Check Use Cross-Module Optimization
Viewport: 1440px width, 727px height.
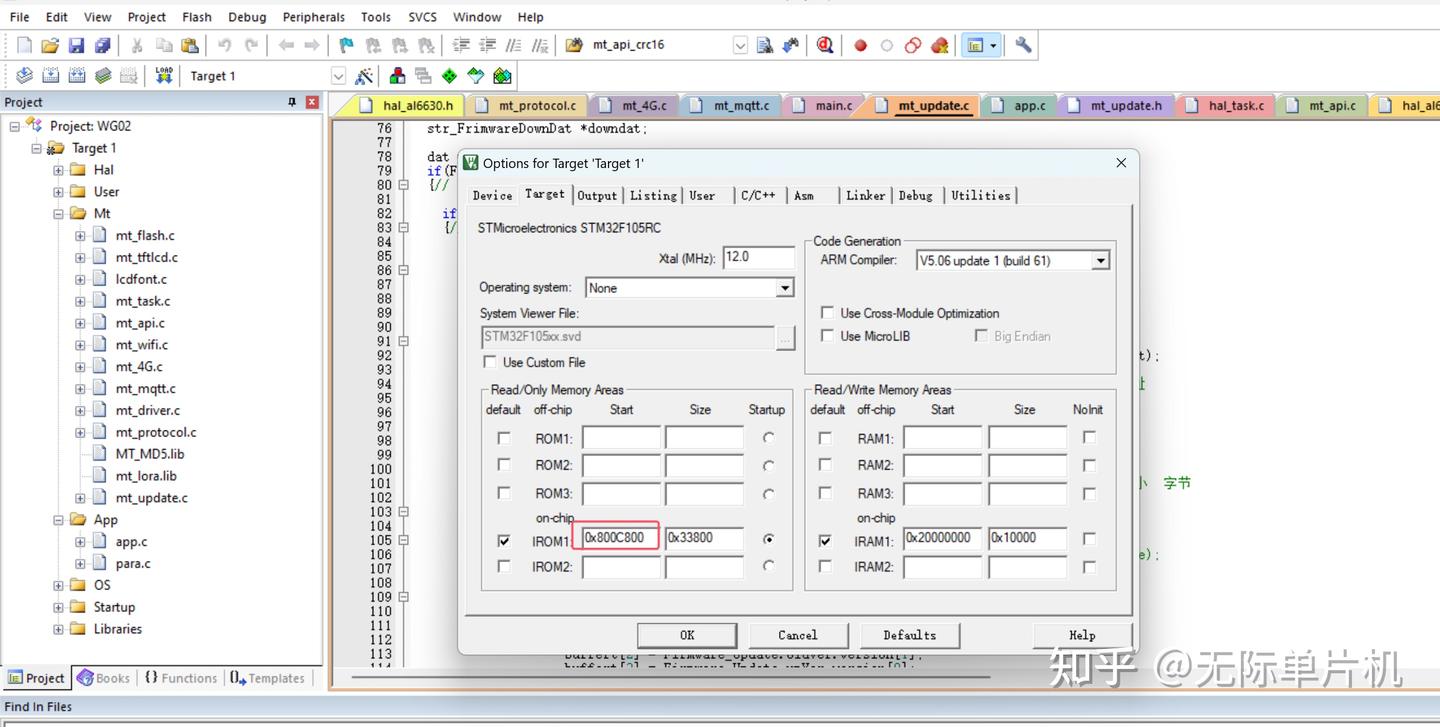pos(827,313)
